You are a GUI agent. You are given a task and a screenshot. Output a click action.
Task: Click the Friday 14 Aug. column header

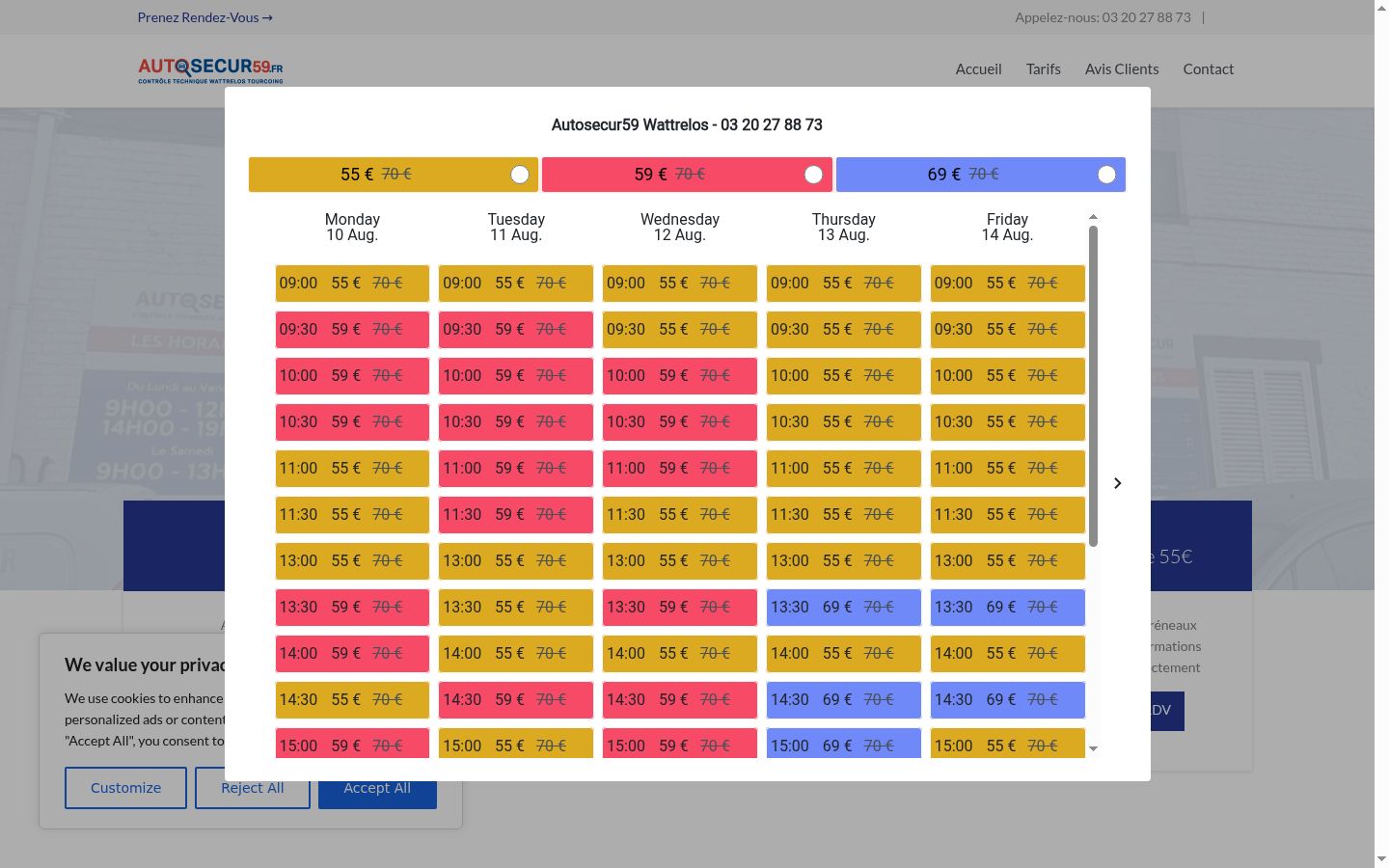point(1008,227)
